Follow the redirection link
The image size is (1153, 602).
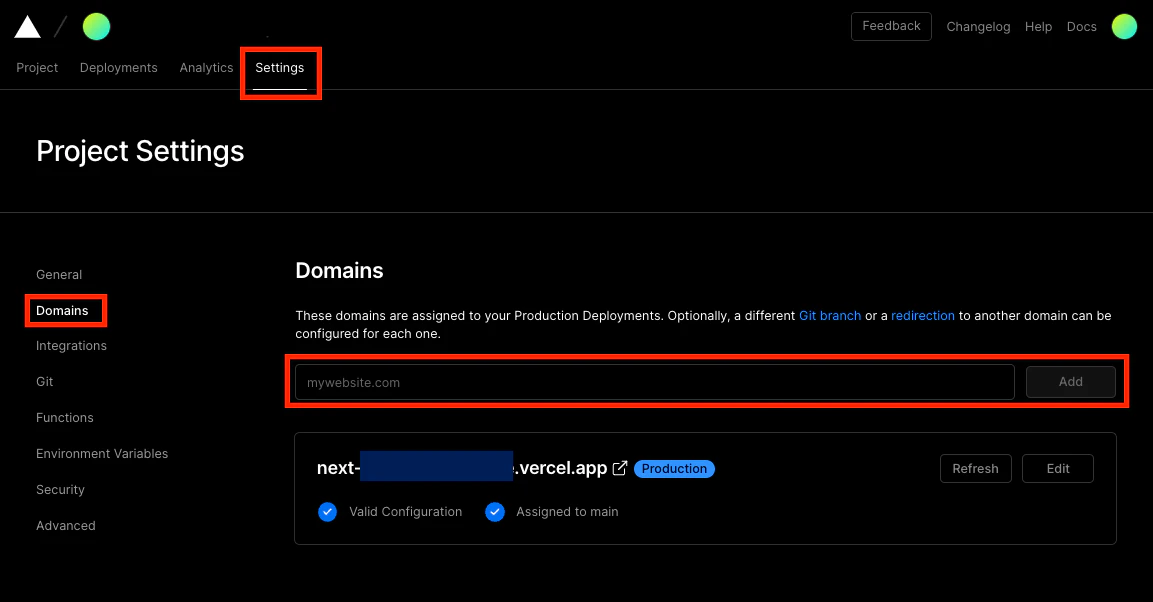[x=923, y=315]
